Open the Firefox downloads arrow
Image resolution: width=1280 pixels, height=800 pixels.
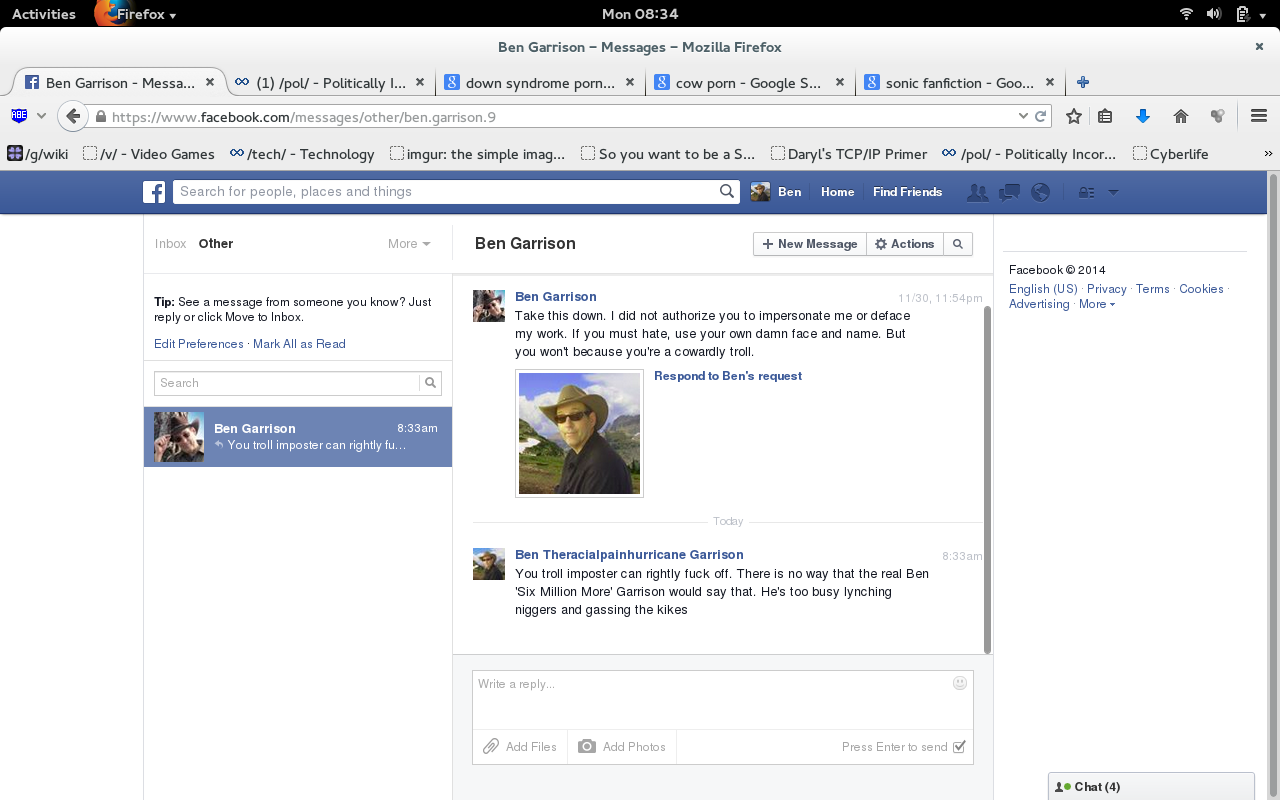(1142, 117)
